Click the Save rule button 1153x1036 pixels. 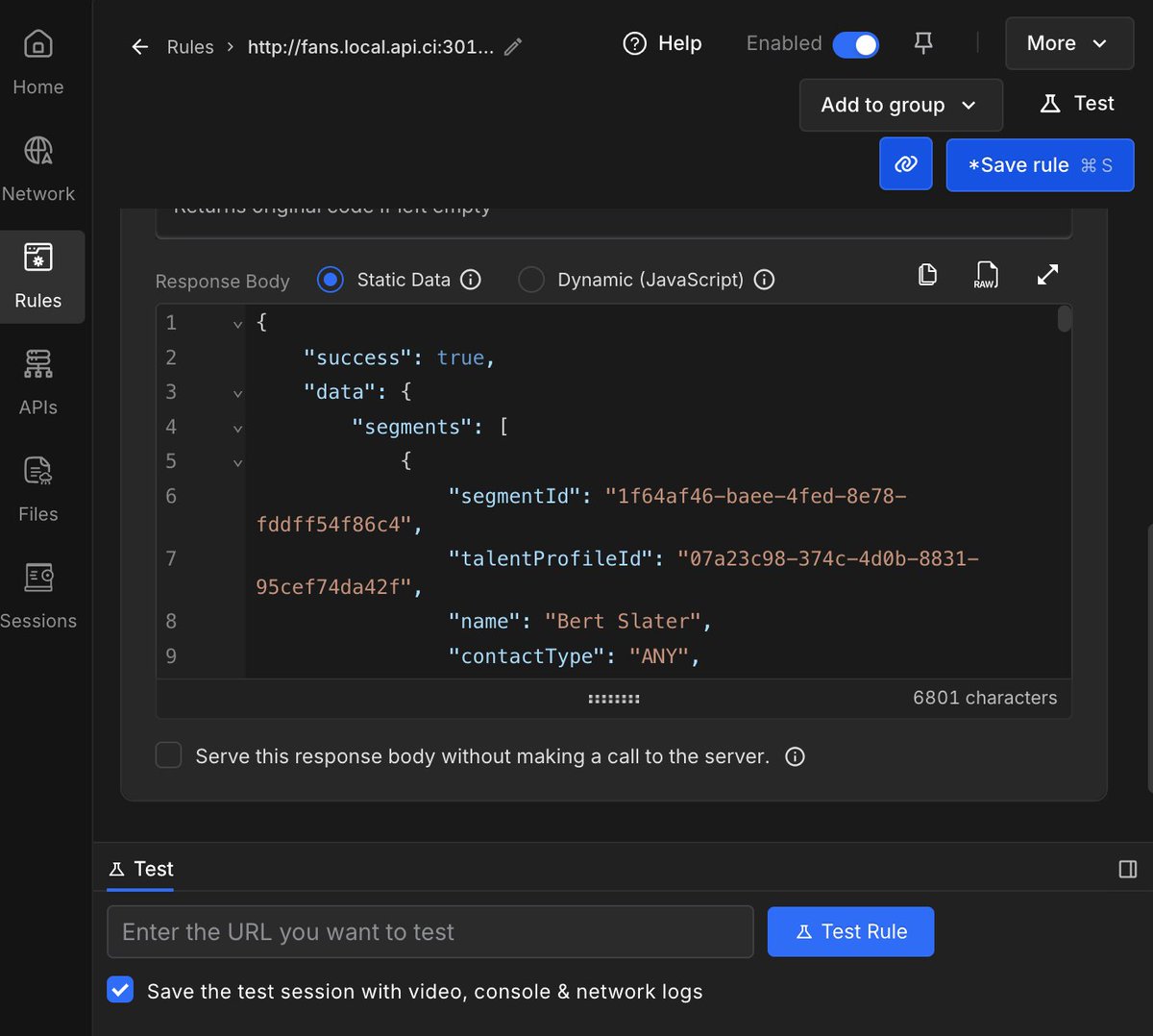pyautogui.click(x=1040, y=164)
